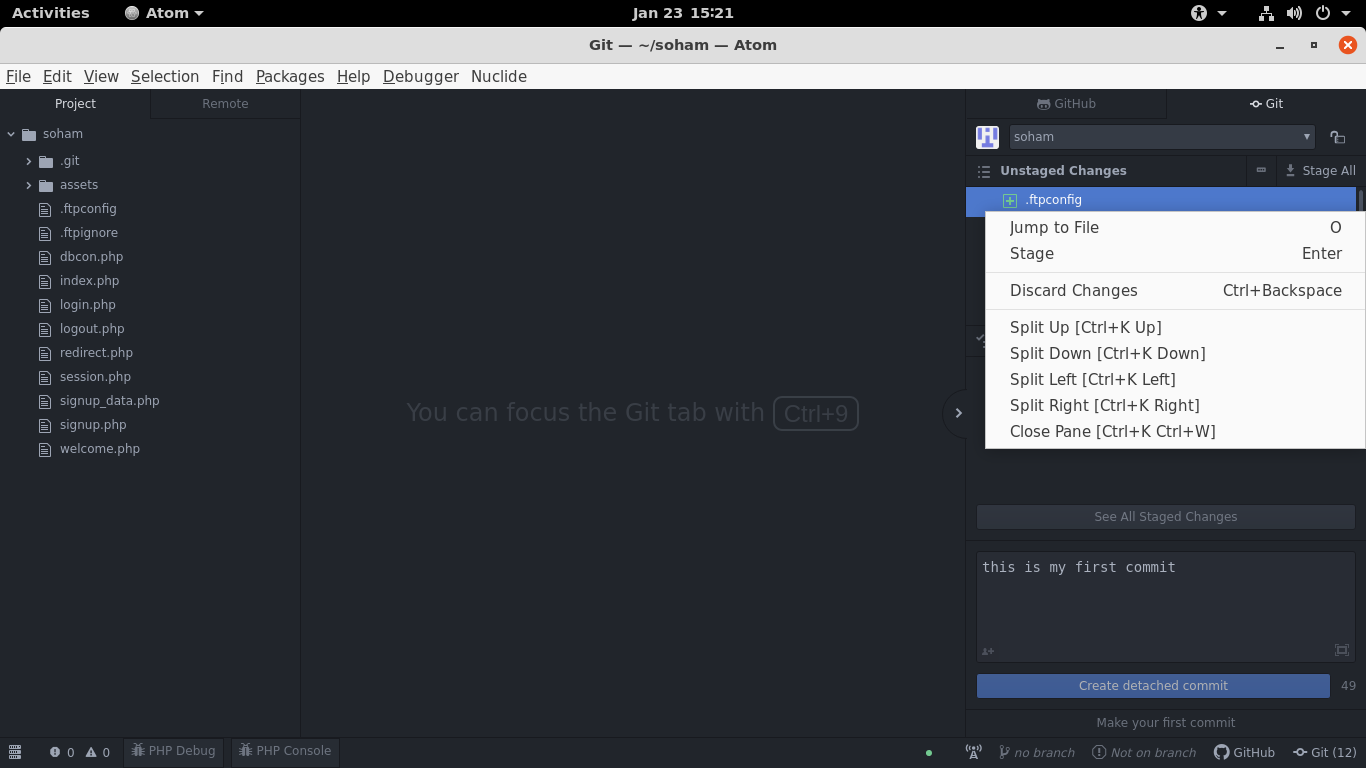Select dbcon.php in the project tree
The width and height of the screenshot is (1366, 768).
(91, 257)
